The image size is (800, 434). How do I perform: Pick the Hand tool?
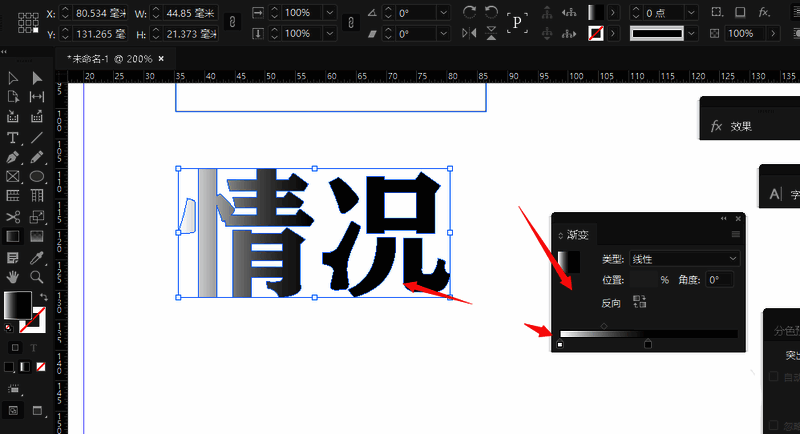click(x=13, y=276)
